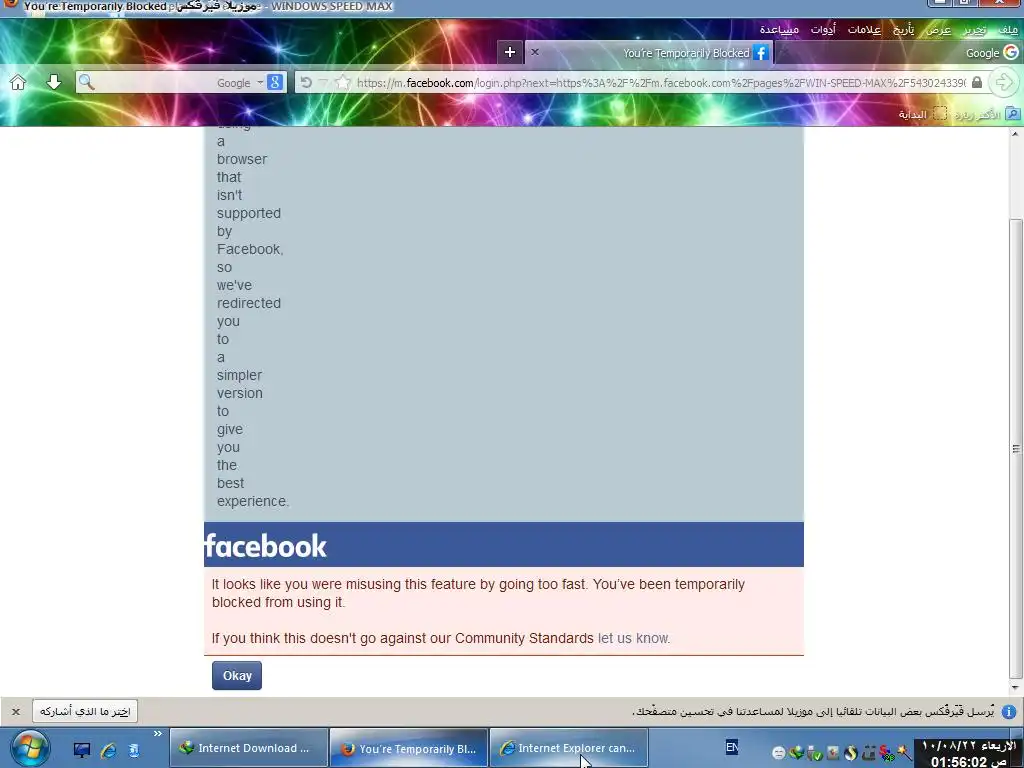The height and width of the screenshot is (768, 1024).
Task: Click the Okay button
Action: pyautogui.click(x=237, y=676)
